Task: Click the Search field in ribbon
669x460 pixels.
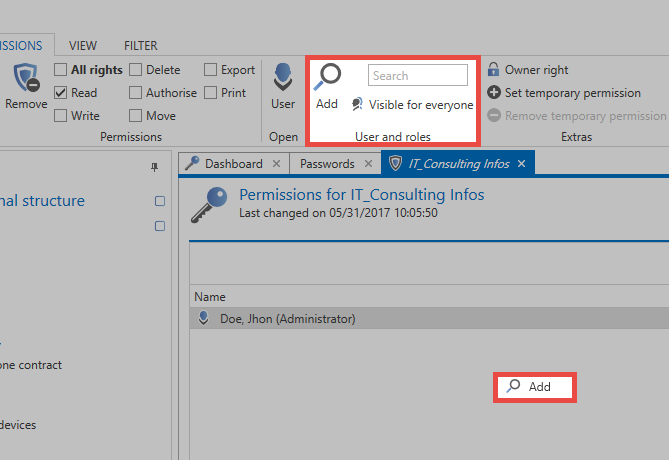Action: (418, 75)
